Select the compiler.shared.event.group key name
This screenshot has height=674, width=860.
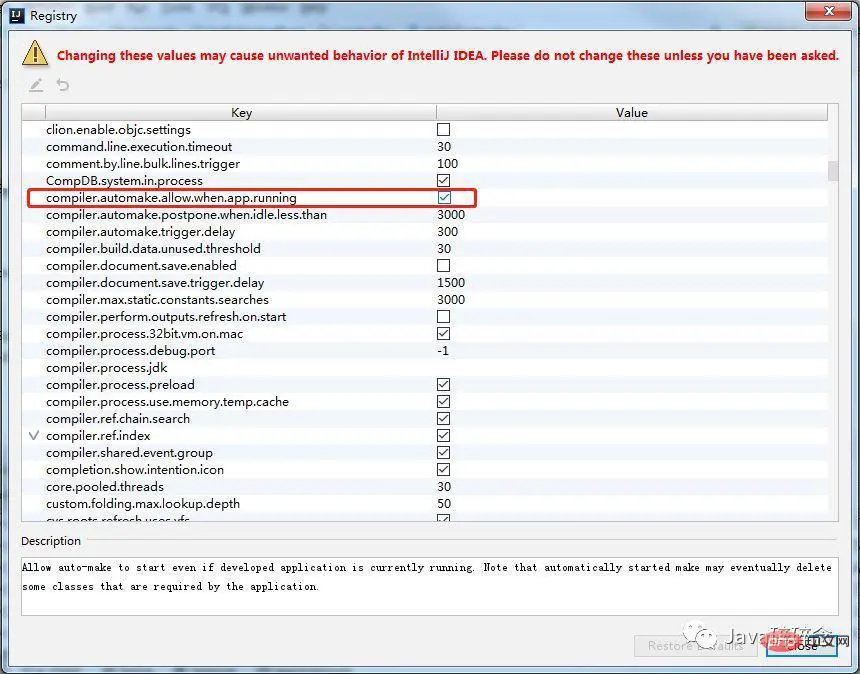[x=129, y=452]
